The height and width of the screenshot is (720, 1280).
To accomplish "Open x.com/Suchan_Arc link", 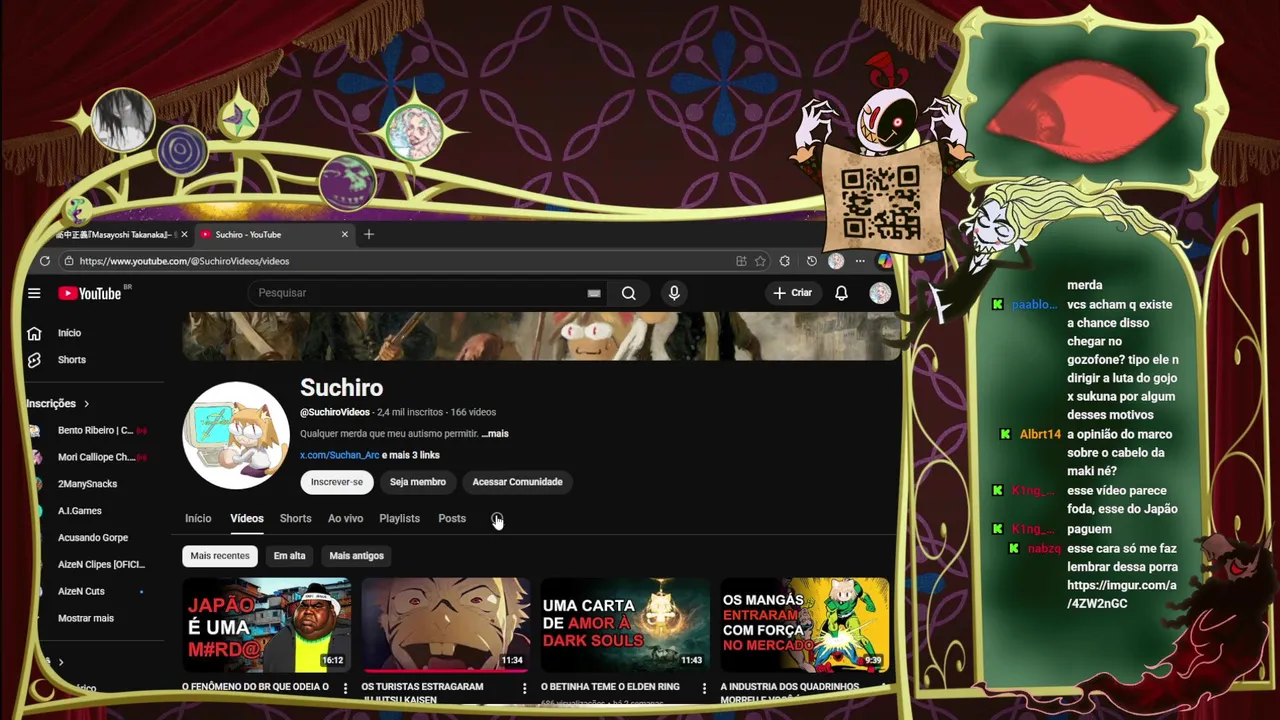I will (x=339, y=455).
